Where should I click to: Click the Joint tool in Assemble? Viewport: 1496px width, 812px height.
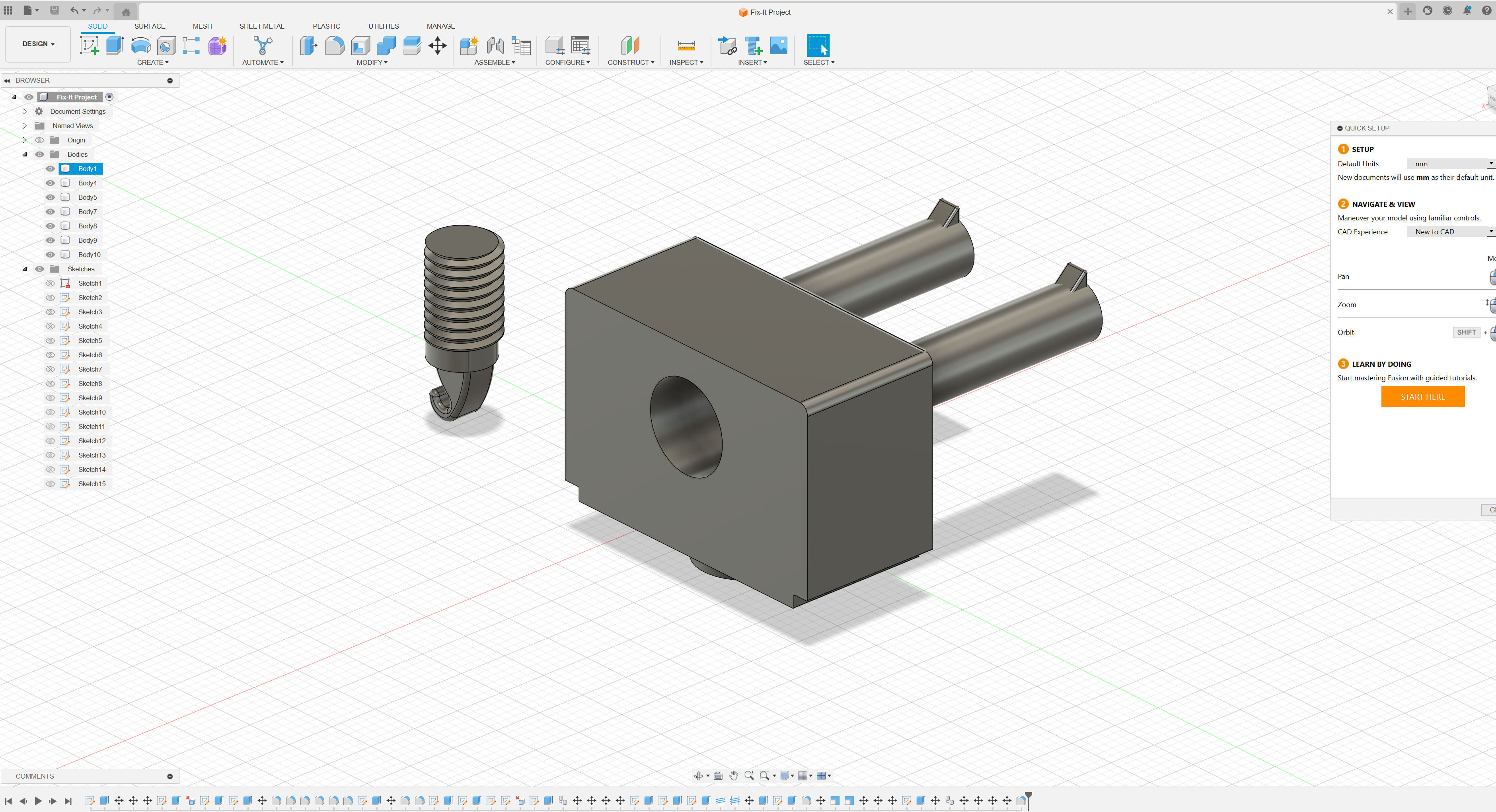pos(495,45)
